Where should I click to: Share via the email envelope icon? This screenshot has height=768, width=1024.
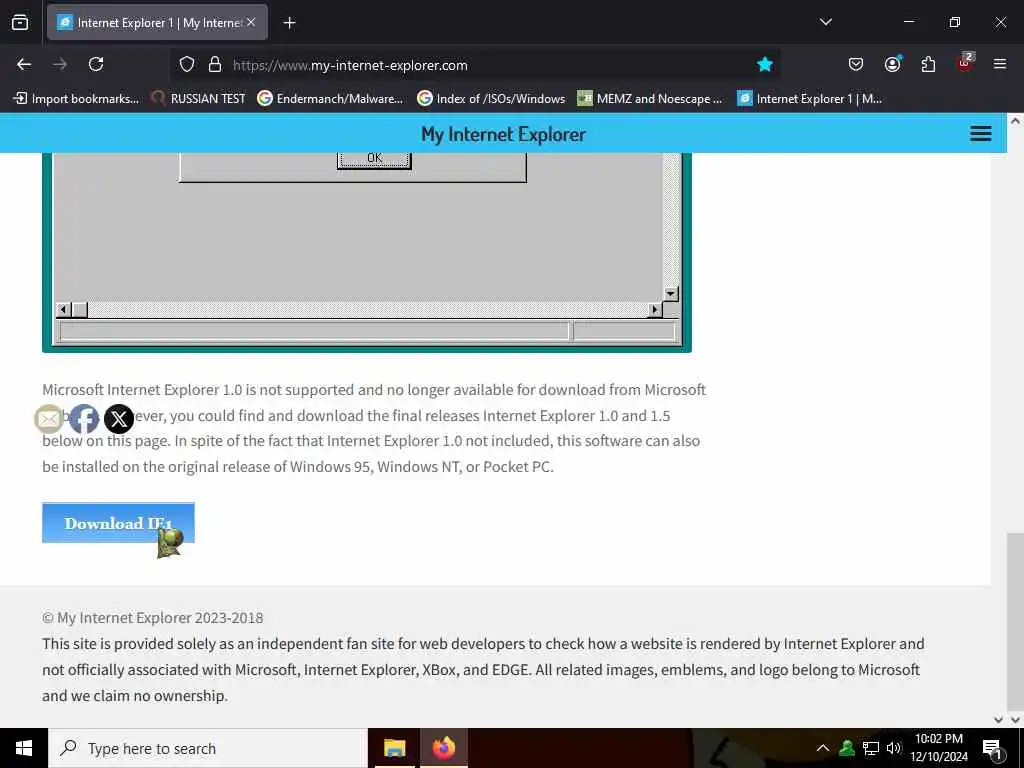click(x=49, y=419)
